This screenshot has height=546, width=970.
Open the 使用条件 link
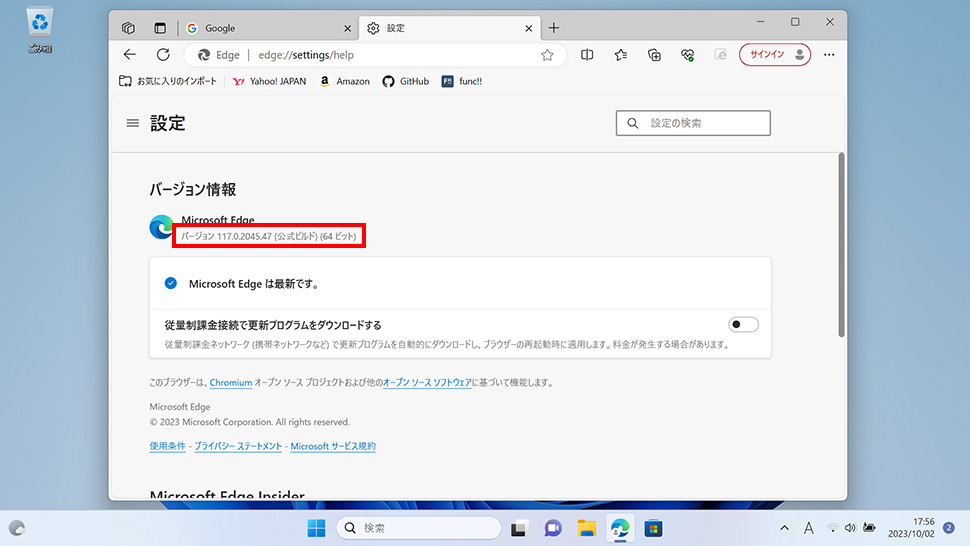(x=167, y=446)
